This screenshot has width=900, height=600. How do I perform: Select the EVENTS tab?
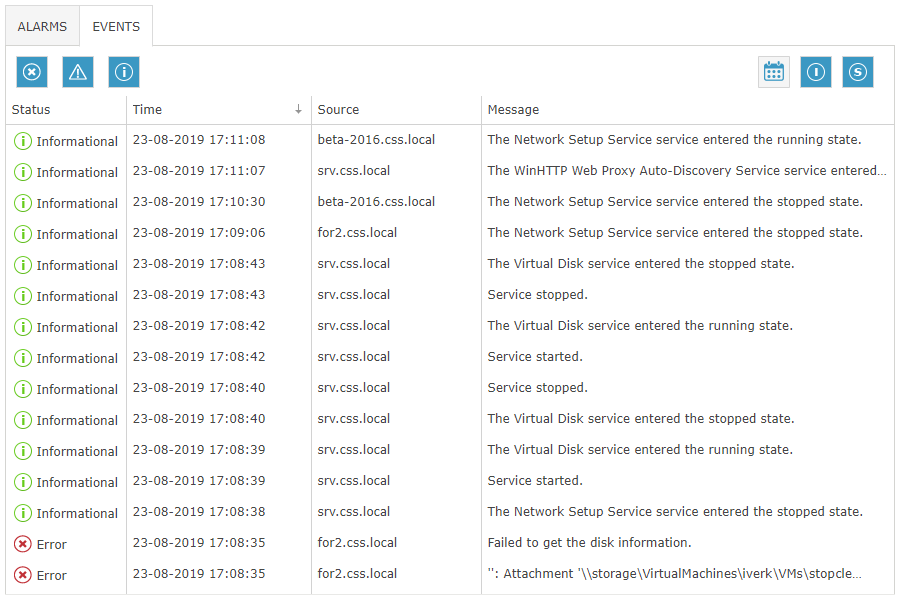coord(116,27)
